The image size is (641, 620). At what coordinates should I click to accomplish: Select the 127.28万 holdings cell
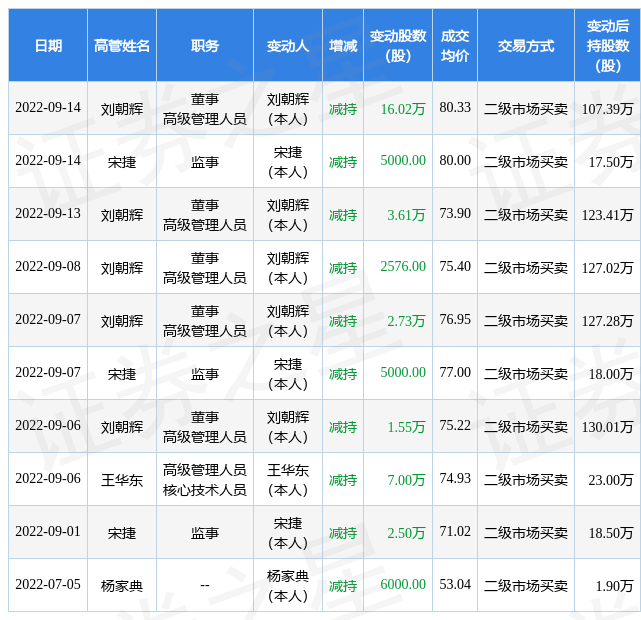[607, 321]
